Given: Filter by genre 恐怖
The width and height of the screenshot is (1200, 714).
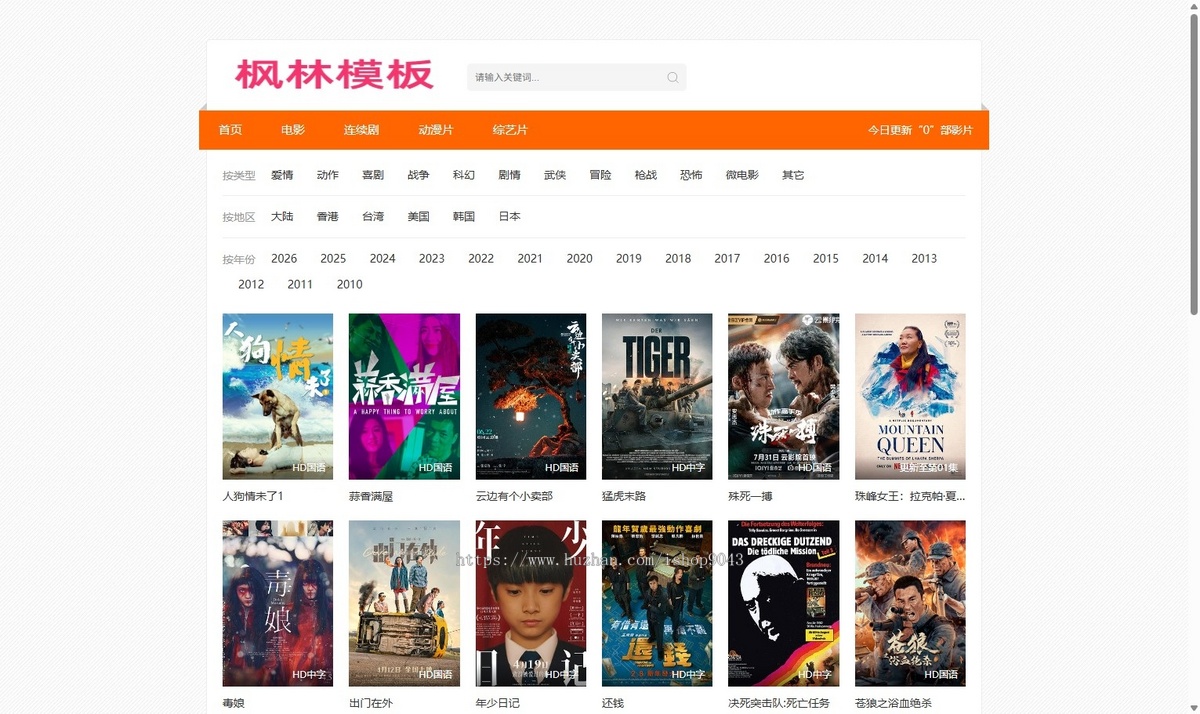Looking at the screenshot, I should tap(691, 175).
